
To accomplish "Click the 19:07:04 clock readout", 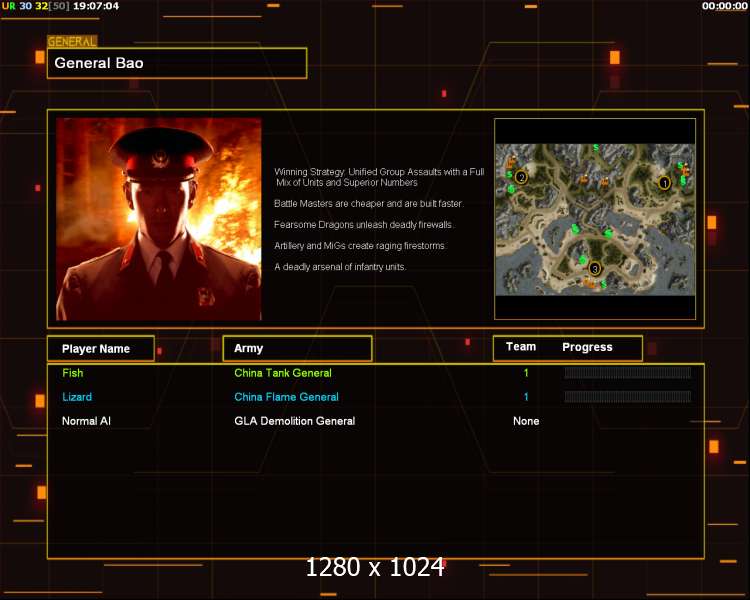I will tap(96, 6).
